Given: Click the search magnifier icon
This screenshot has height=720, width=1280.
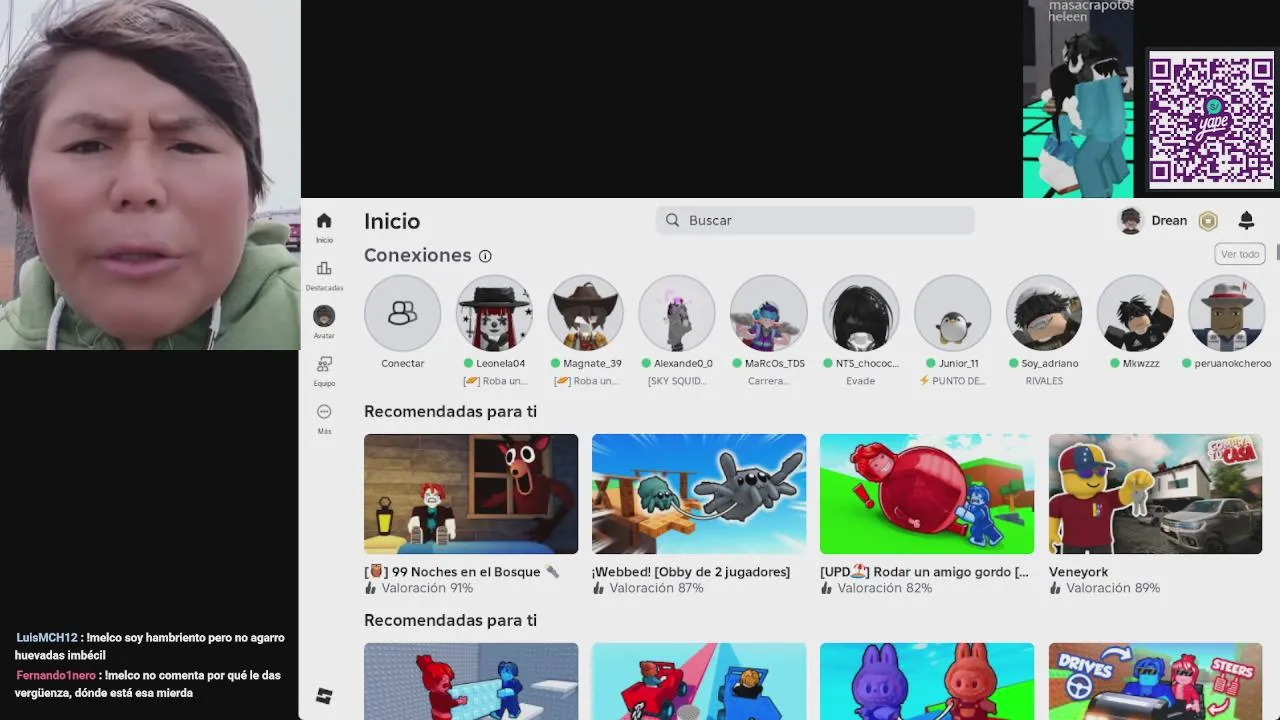Looking at the screenshot, I should (673, 220).
